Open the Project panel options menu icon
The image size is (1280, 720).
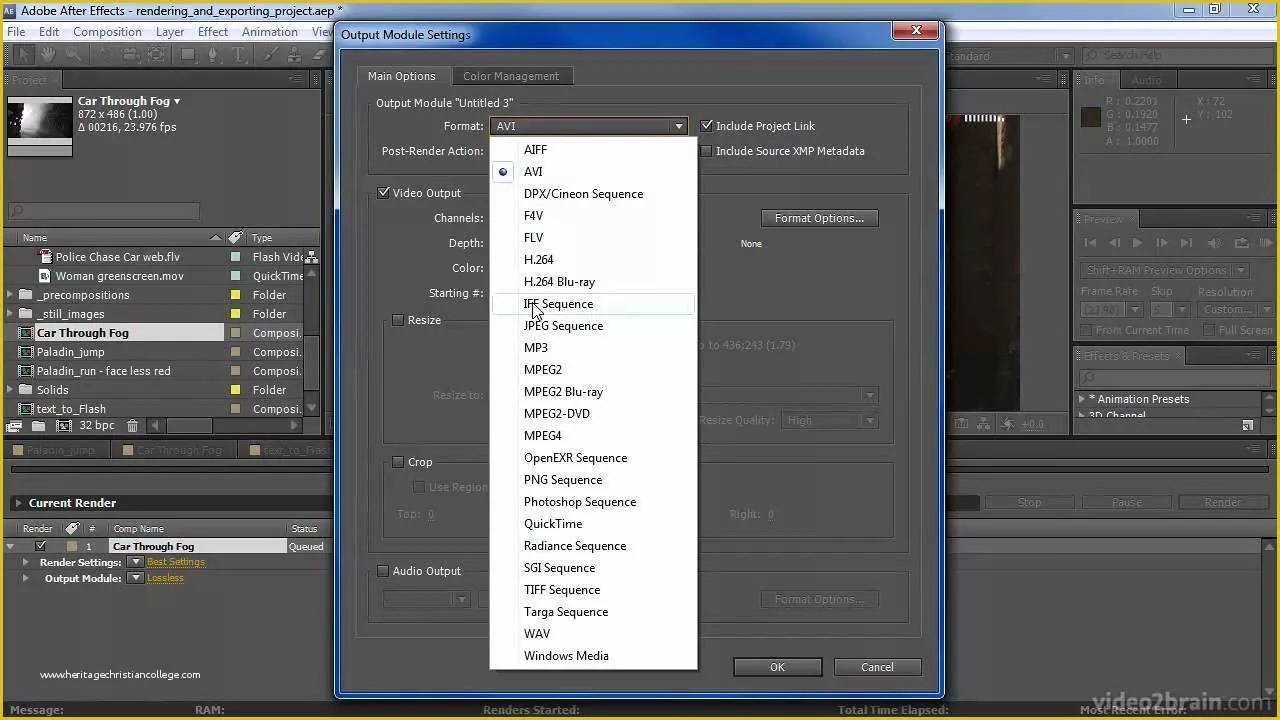pyautogui.click(x=296, y=79)
